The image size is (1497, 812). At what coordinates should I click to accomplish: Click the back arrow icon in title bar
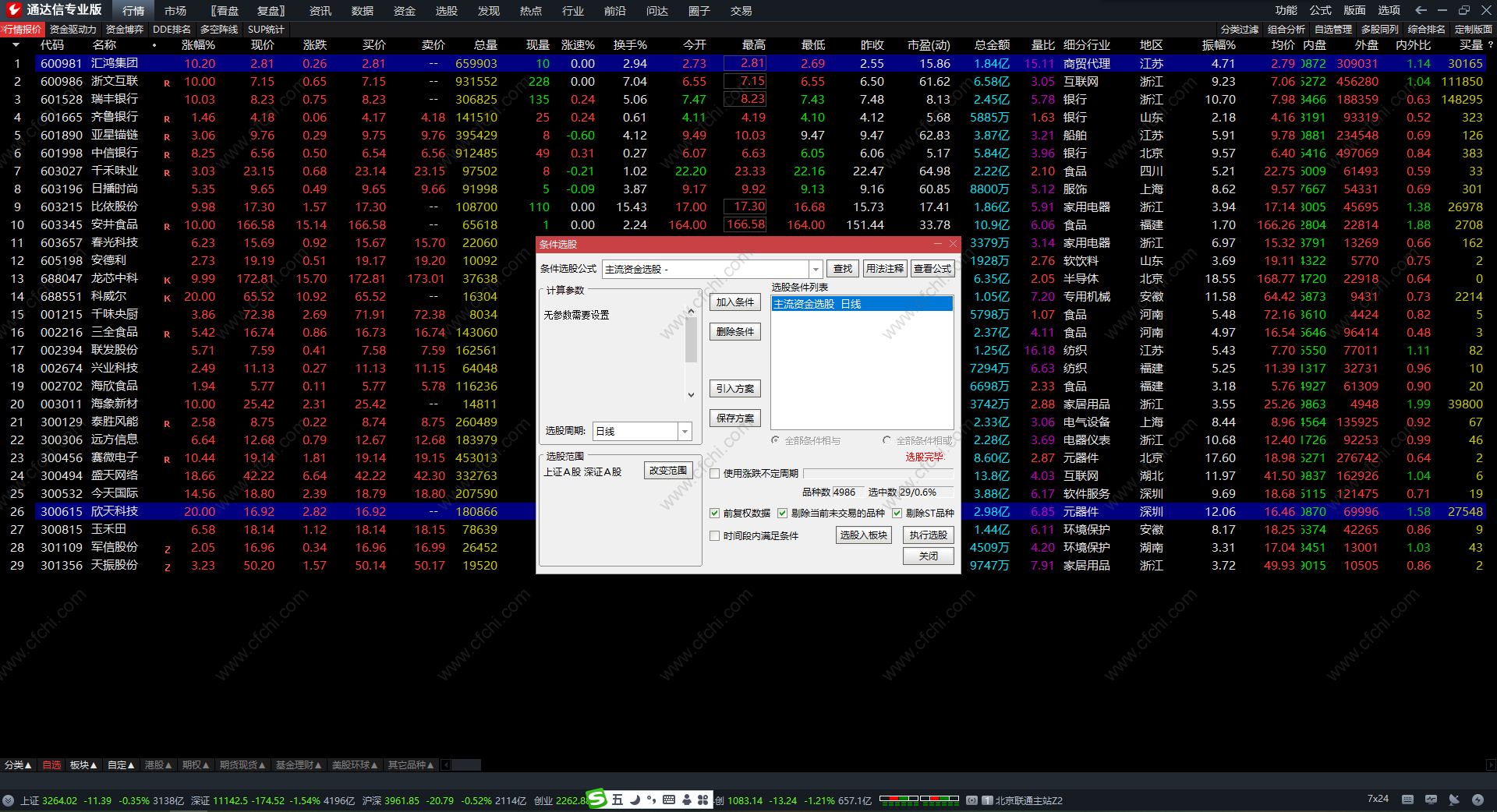click(x=1421, y=10)
